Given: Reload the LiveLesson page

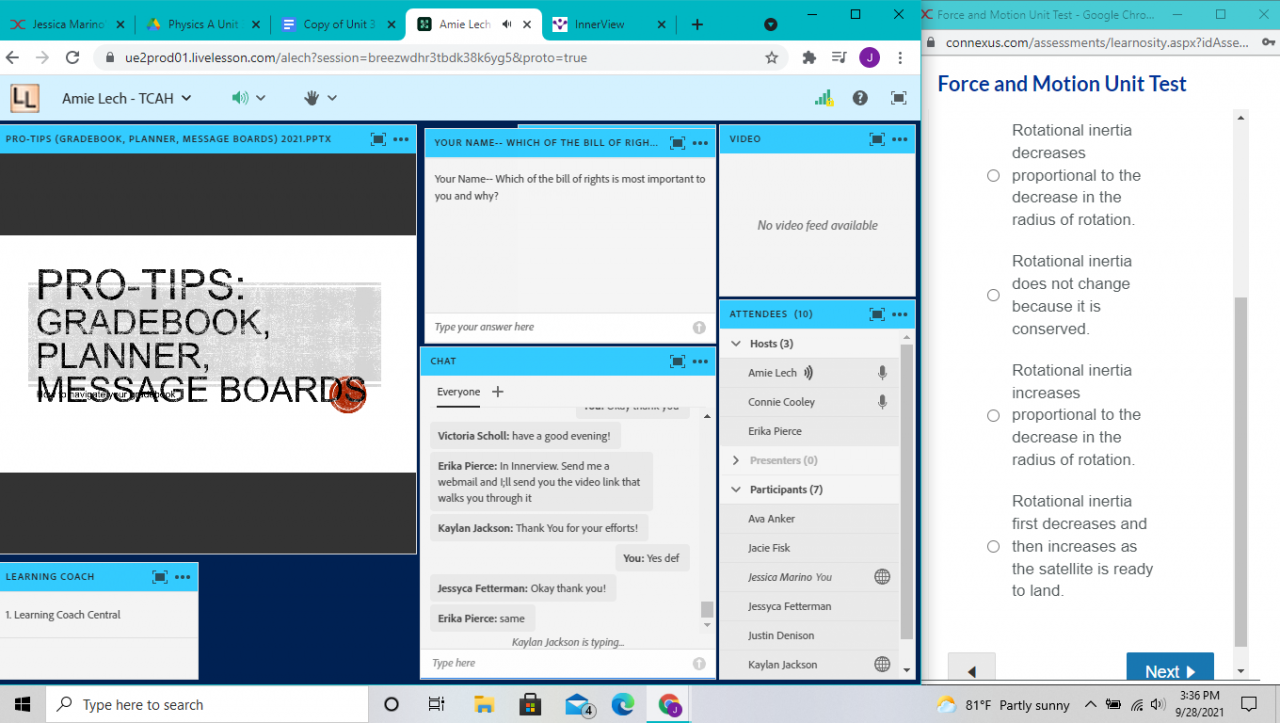Looking at the screenshot, I should point(72,58).
